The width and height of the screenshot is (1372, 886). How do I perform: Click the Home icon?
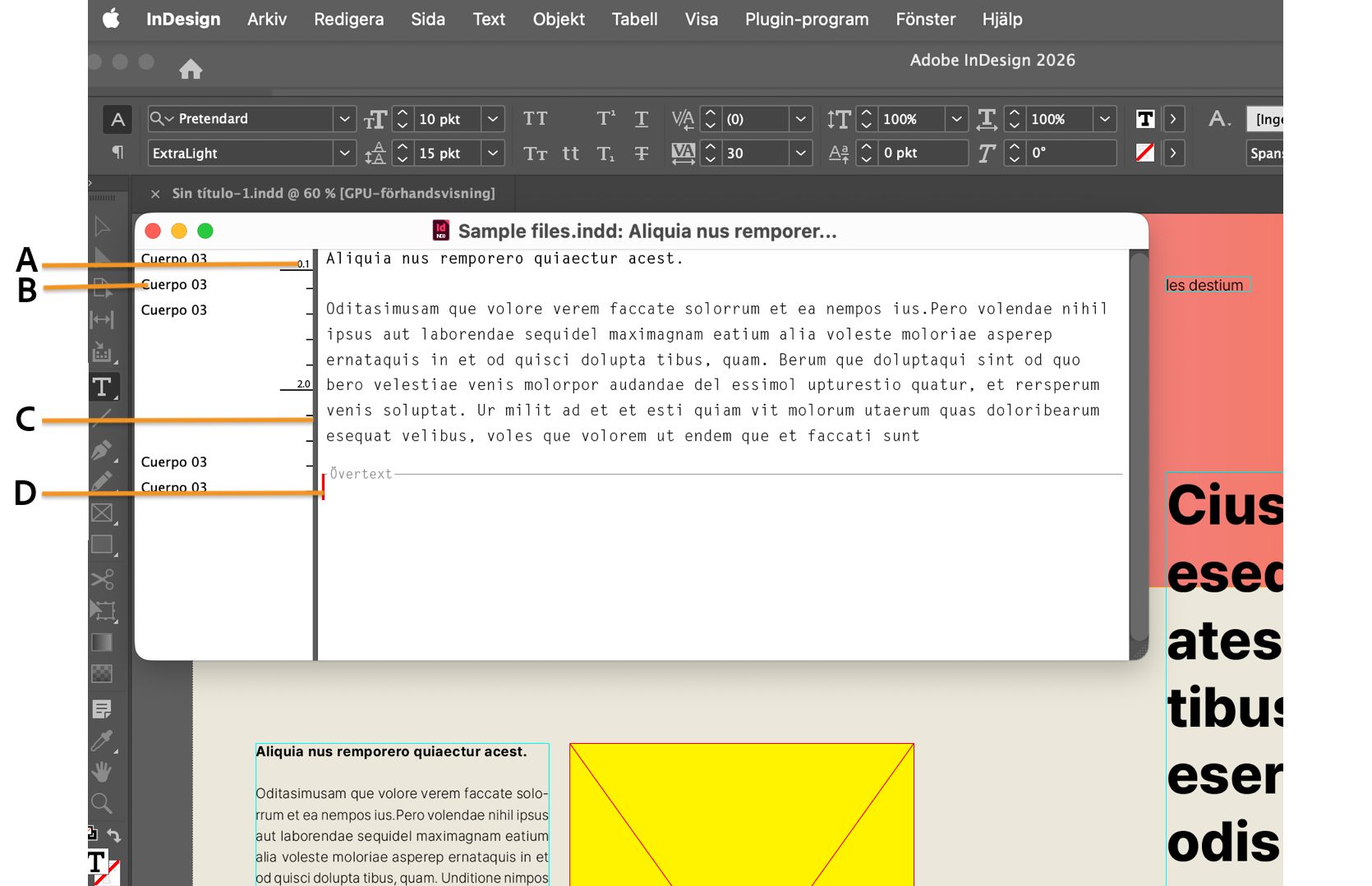click(191, 69)
